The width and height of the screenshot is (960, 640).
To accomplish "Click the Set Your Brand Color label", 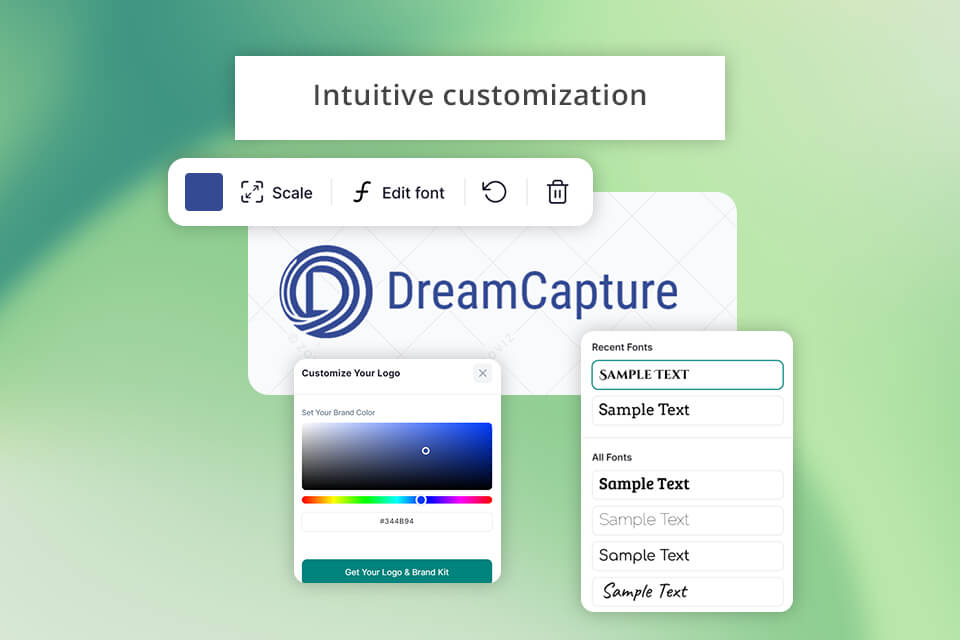I will tap(338, 413).
